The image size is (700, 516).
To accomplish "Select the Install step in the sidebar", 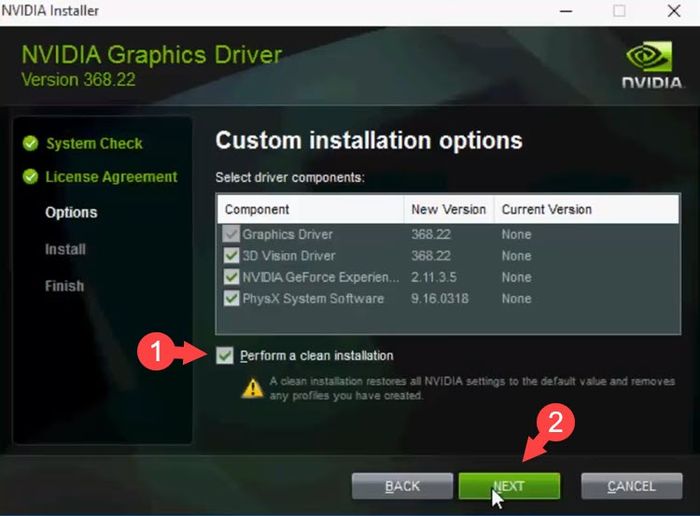I will click(x=65, y=249).
